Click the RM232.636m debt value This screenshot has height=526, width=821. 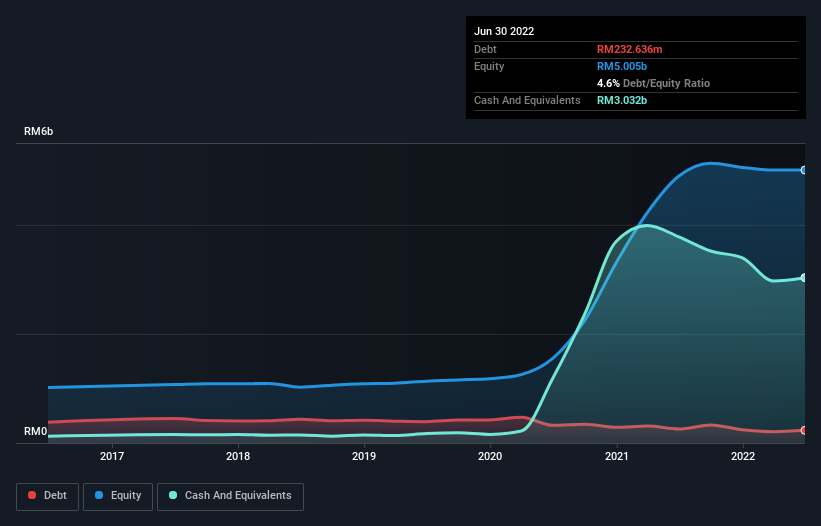(629, 49)
